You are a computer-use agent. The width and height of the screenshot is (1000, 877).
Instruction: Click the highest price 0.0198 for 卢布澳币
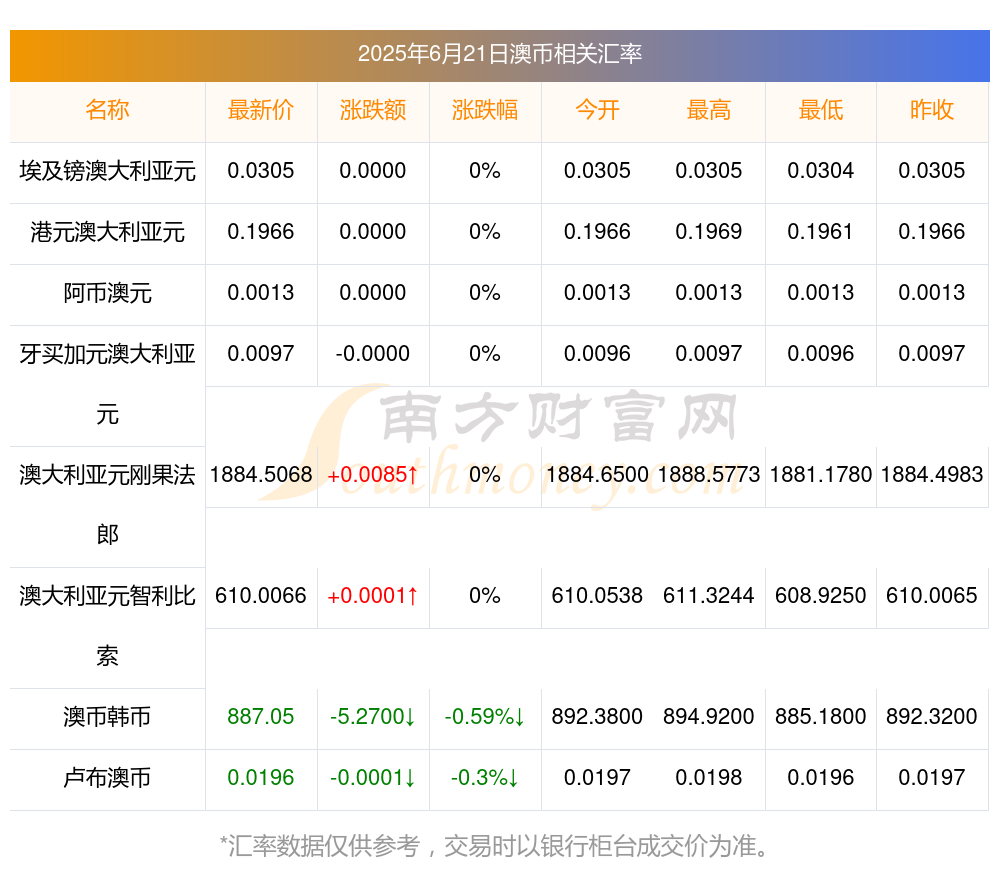pyautogui.click(x=709, y=778)
